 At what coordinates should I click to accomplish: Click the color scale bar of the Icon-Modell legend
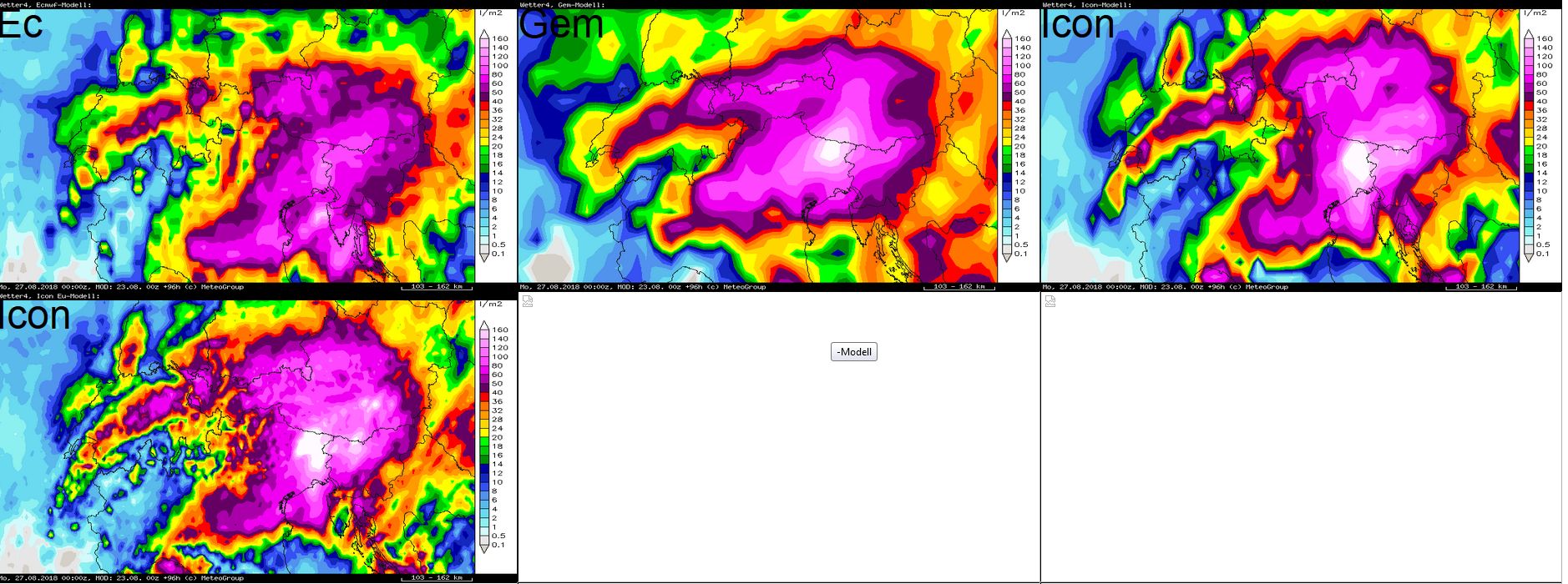1529,146
